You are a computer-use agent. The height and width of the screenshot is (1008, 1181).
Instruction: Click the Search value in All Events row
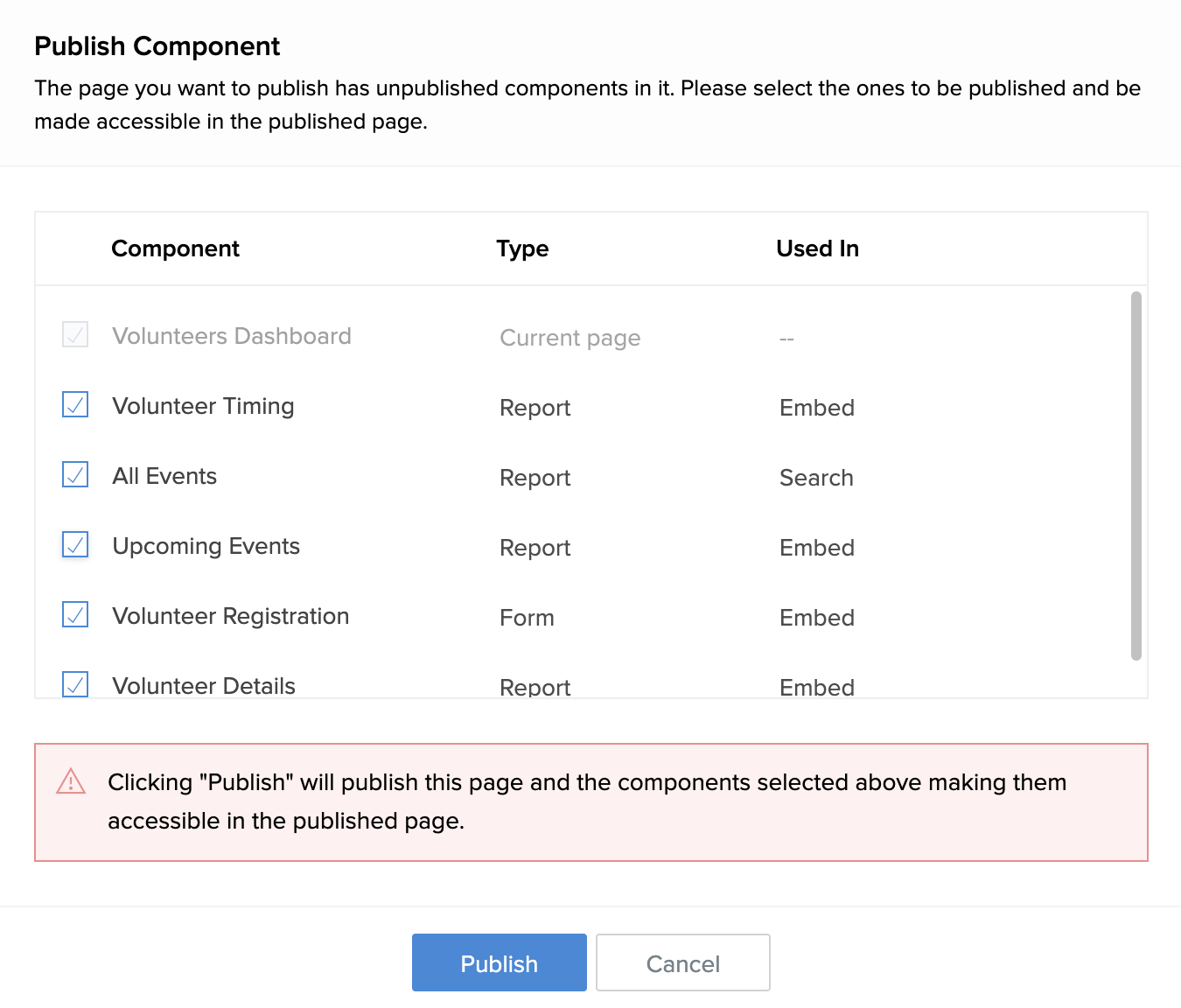816,478
